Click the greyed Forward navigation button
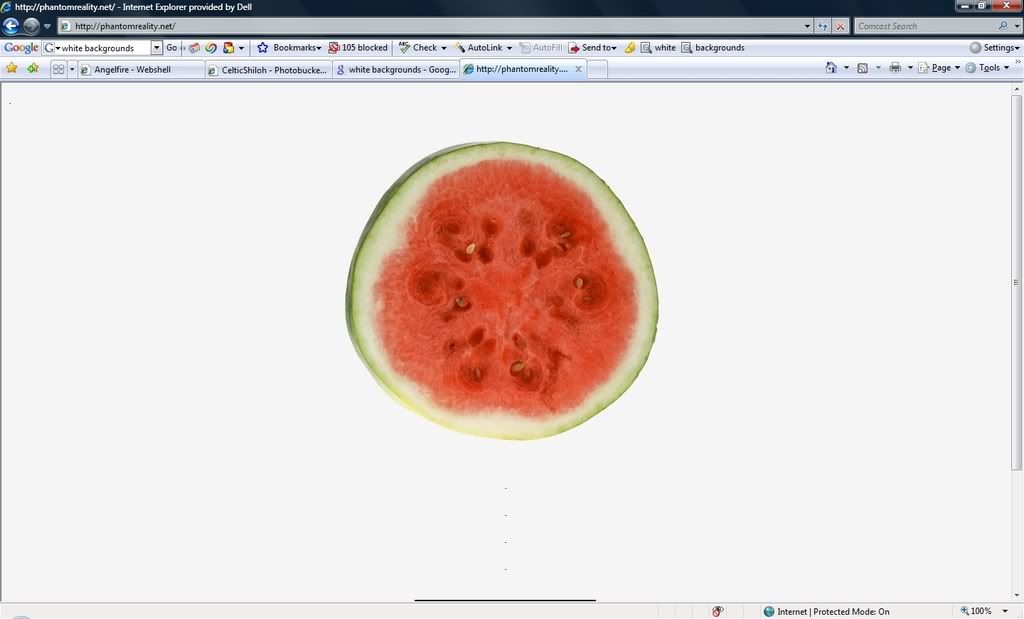 tap(31, 25)
